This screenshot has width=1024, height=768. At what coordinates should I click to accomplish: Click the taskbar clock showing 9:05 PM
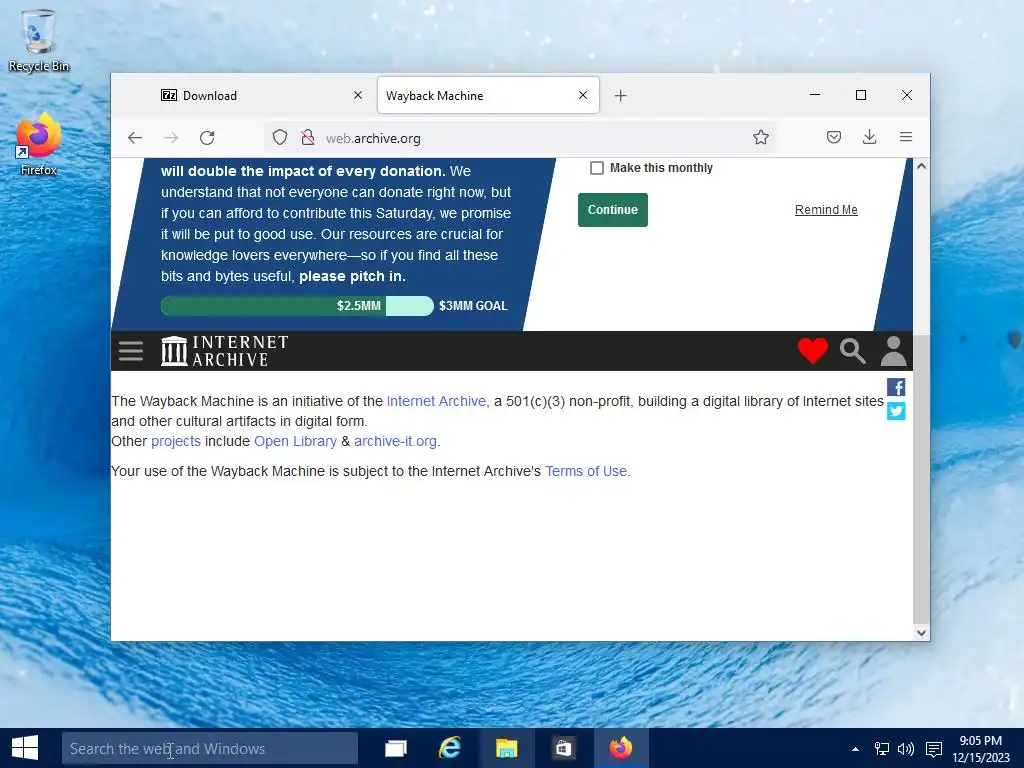tap(981, 749)
